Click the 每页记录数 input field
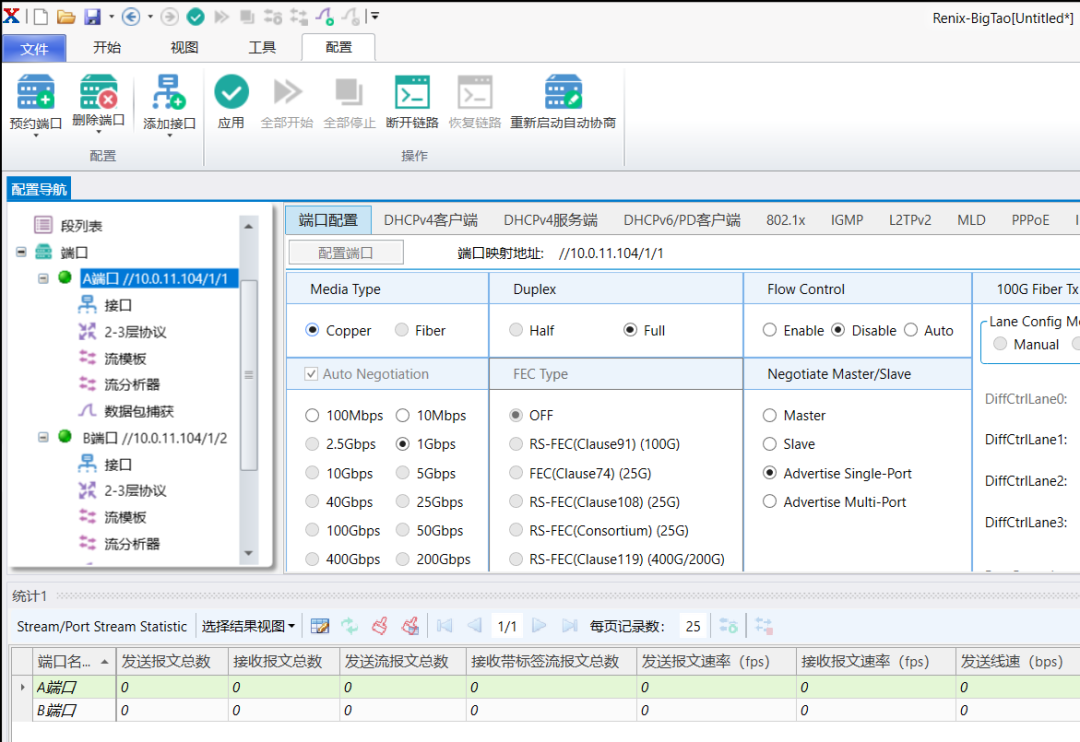The width and height of the screenshot is (1080, 742). (692, 626)
